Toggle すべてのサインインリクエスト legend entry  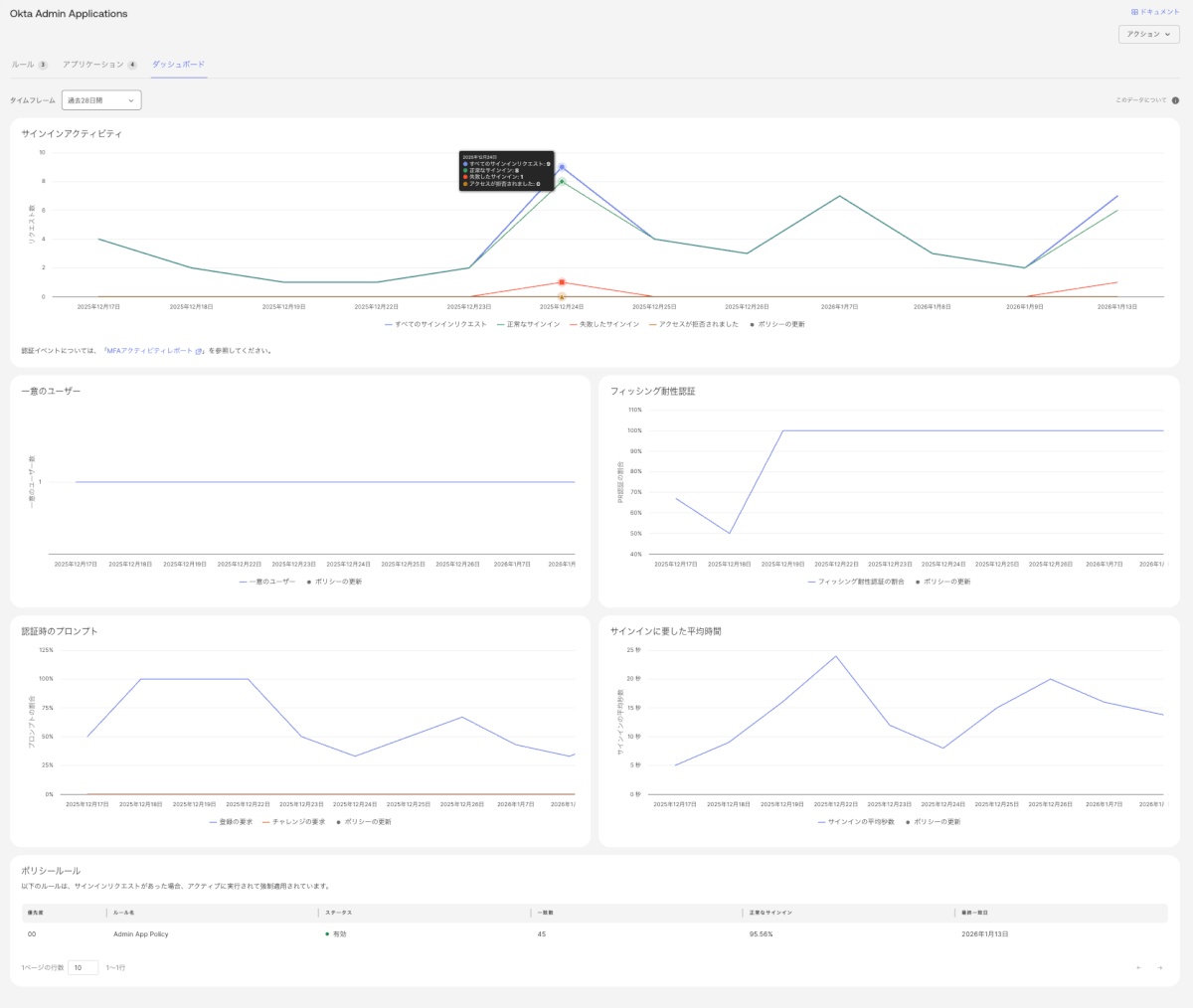pyautogui.click(x=435, y=324)
